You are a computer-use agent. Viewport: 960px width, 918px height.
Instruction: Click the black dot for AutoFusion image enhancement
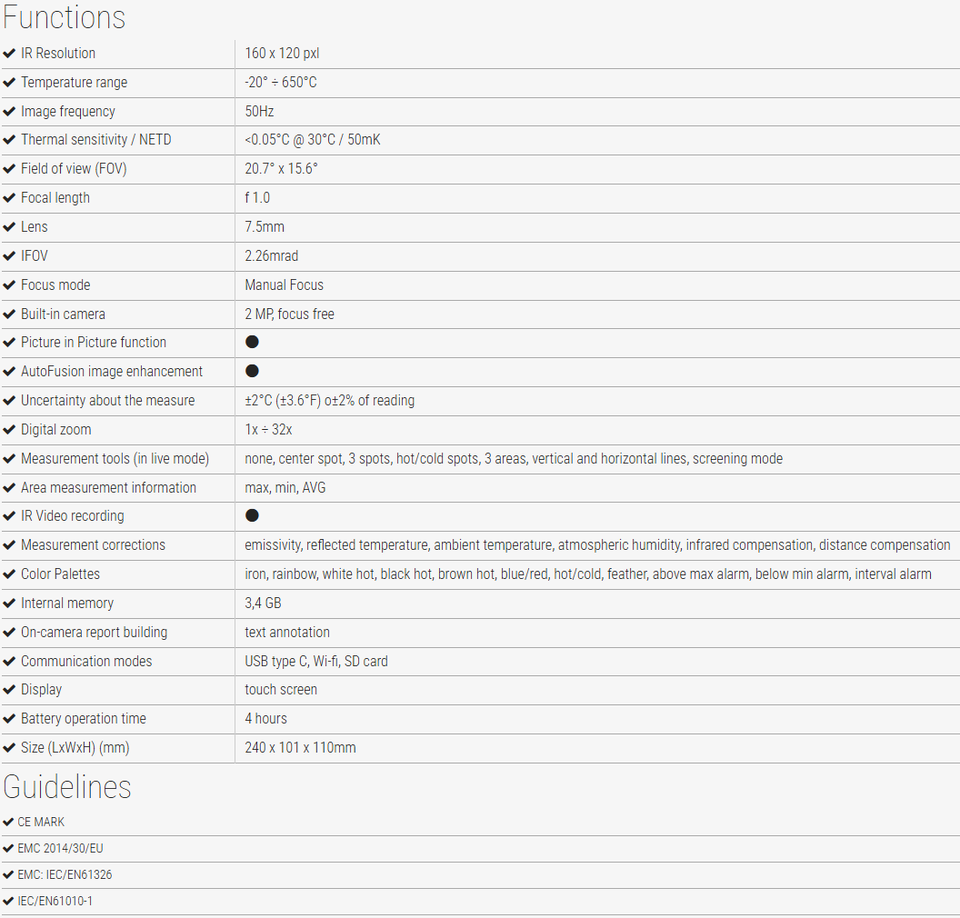click(252, 371)
